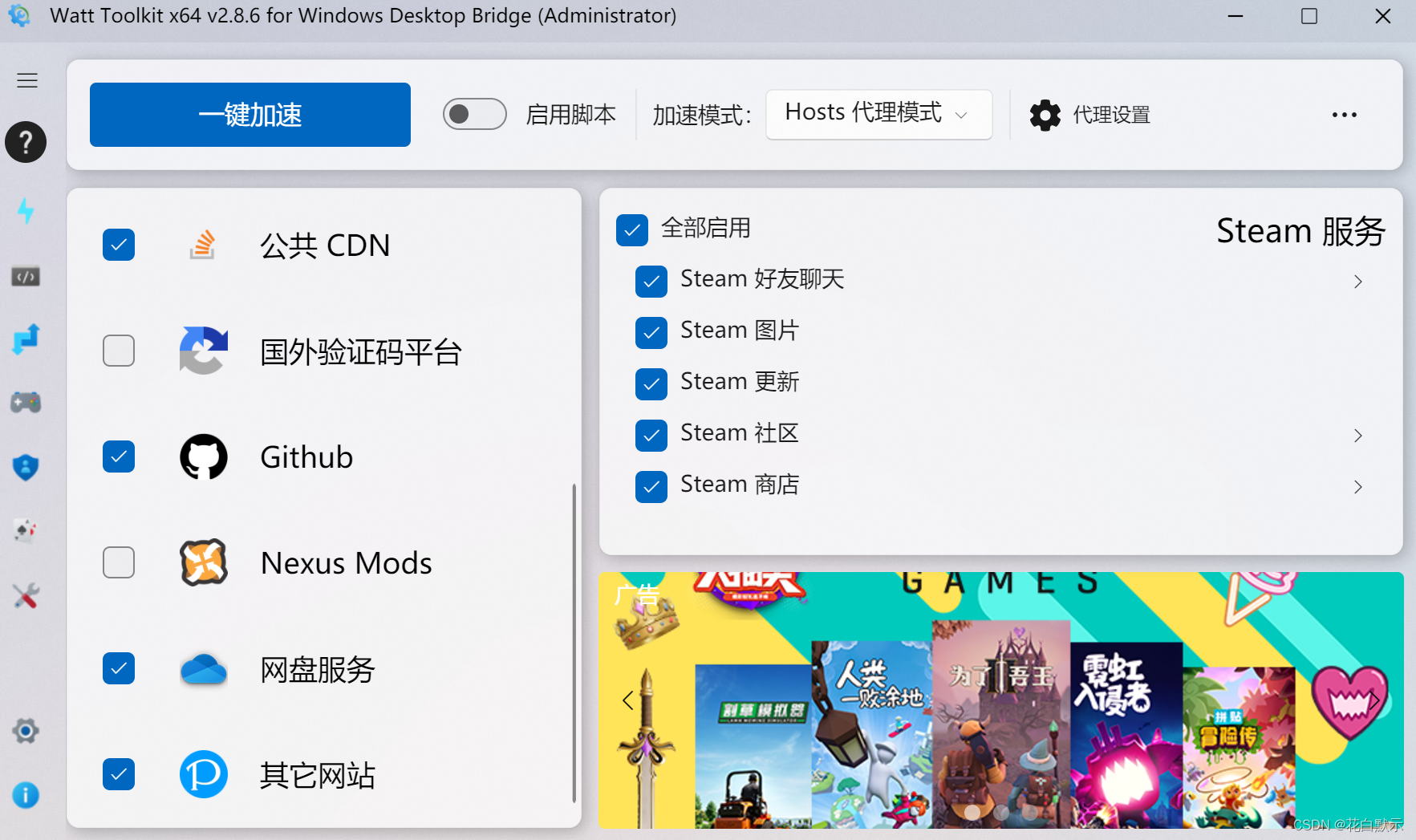The height and width of the screenshot is (840, 1416).
Task: Open the three-dot more options menu
Action: pos(1345,116)
